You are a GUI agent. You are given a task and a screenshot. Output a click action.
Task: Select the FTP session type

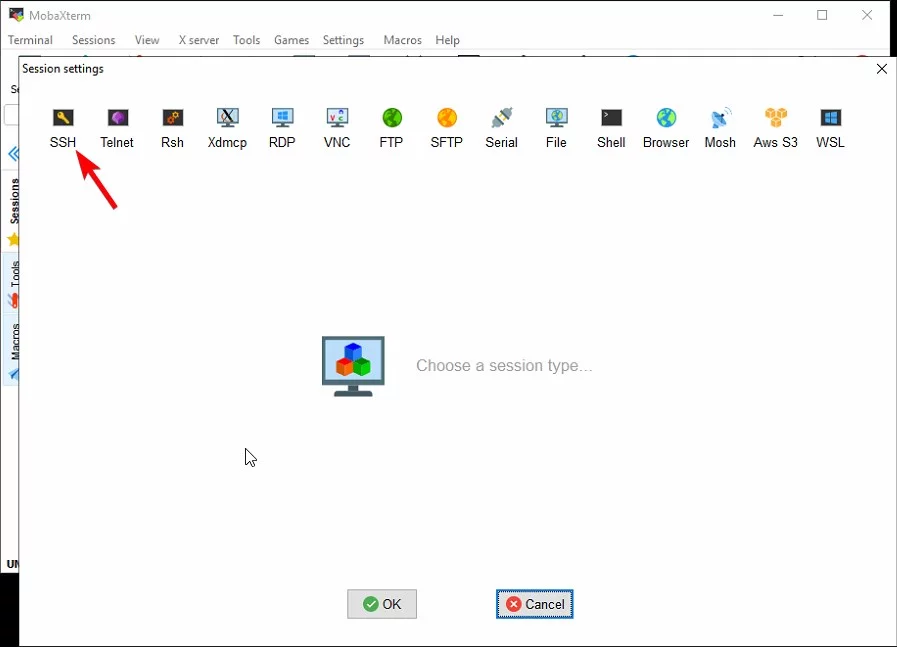pos(392,128)
